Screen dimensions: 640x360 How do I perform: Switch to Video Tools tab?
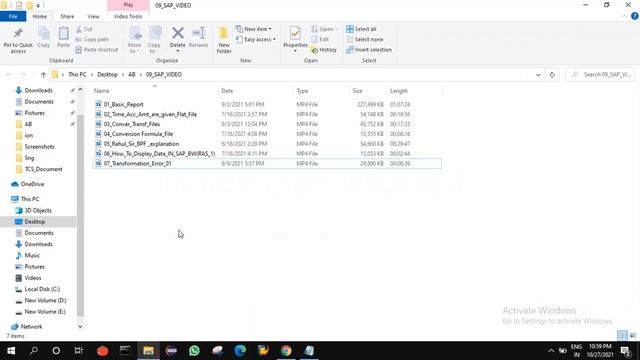[x=128, y=16]
